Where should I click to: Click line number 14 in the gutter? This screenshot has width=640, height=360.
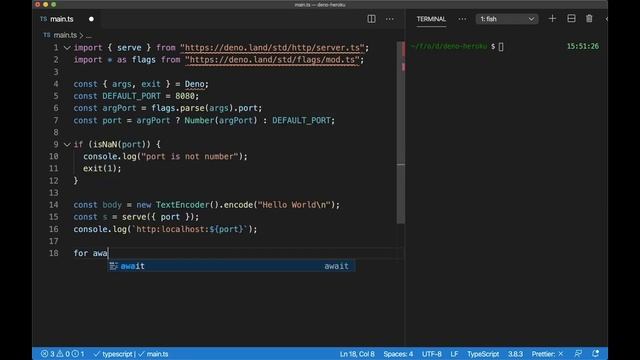pyautogui.click(x=53, y=205)
